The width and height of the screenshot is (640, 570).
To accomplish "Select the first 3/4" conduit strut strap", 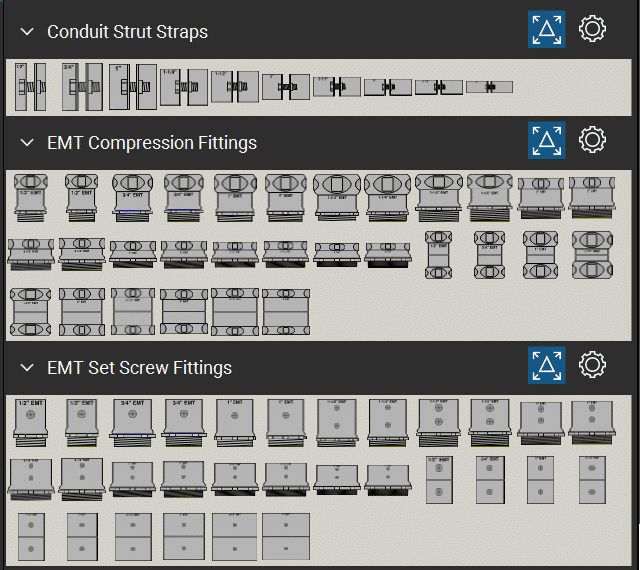I will pos(82,87).
